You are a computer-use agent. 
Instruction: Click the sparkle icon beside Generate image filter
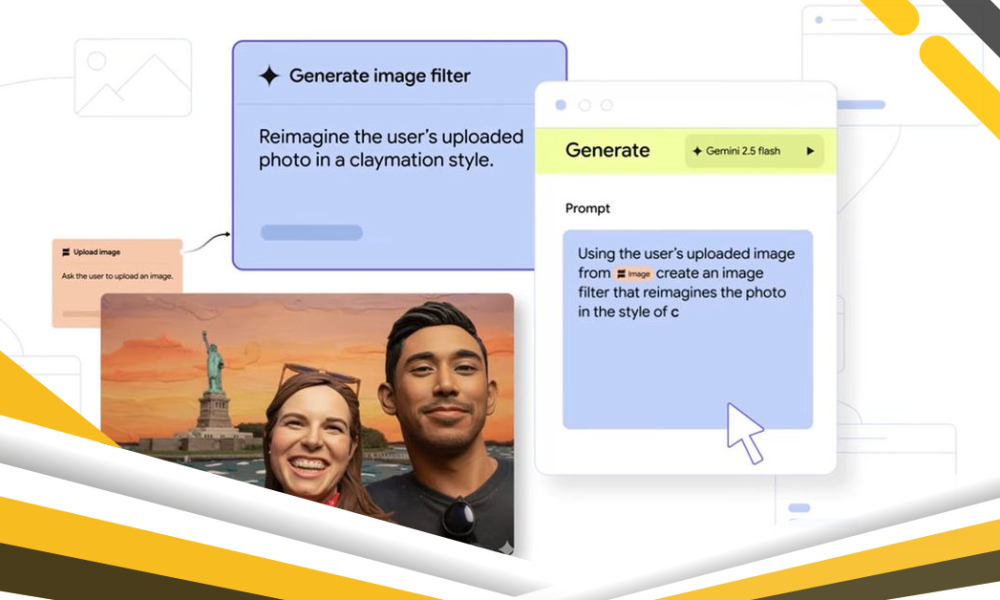268,76
